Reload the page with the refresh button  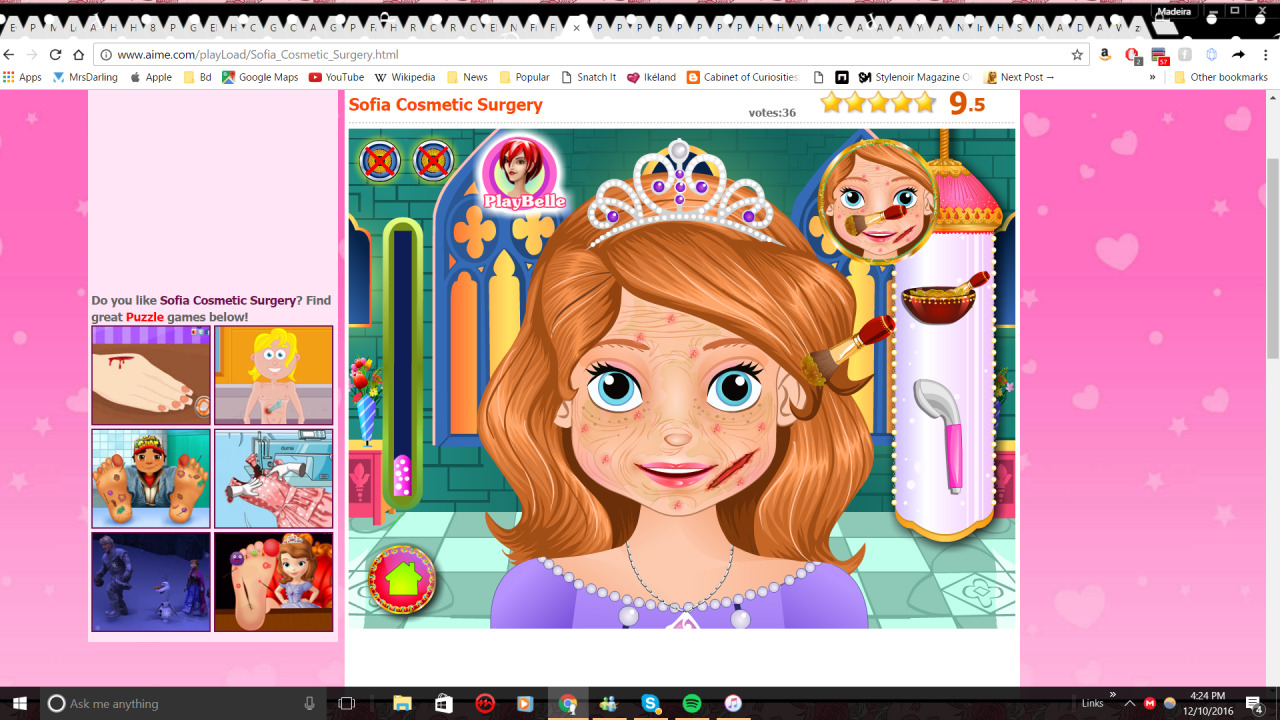[x=55, y=55]
